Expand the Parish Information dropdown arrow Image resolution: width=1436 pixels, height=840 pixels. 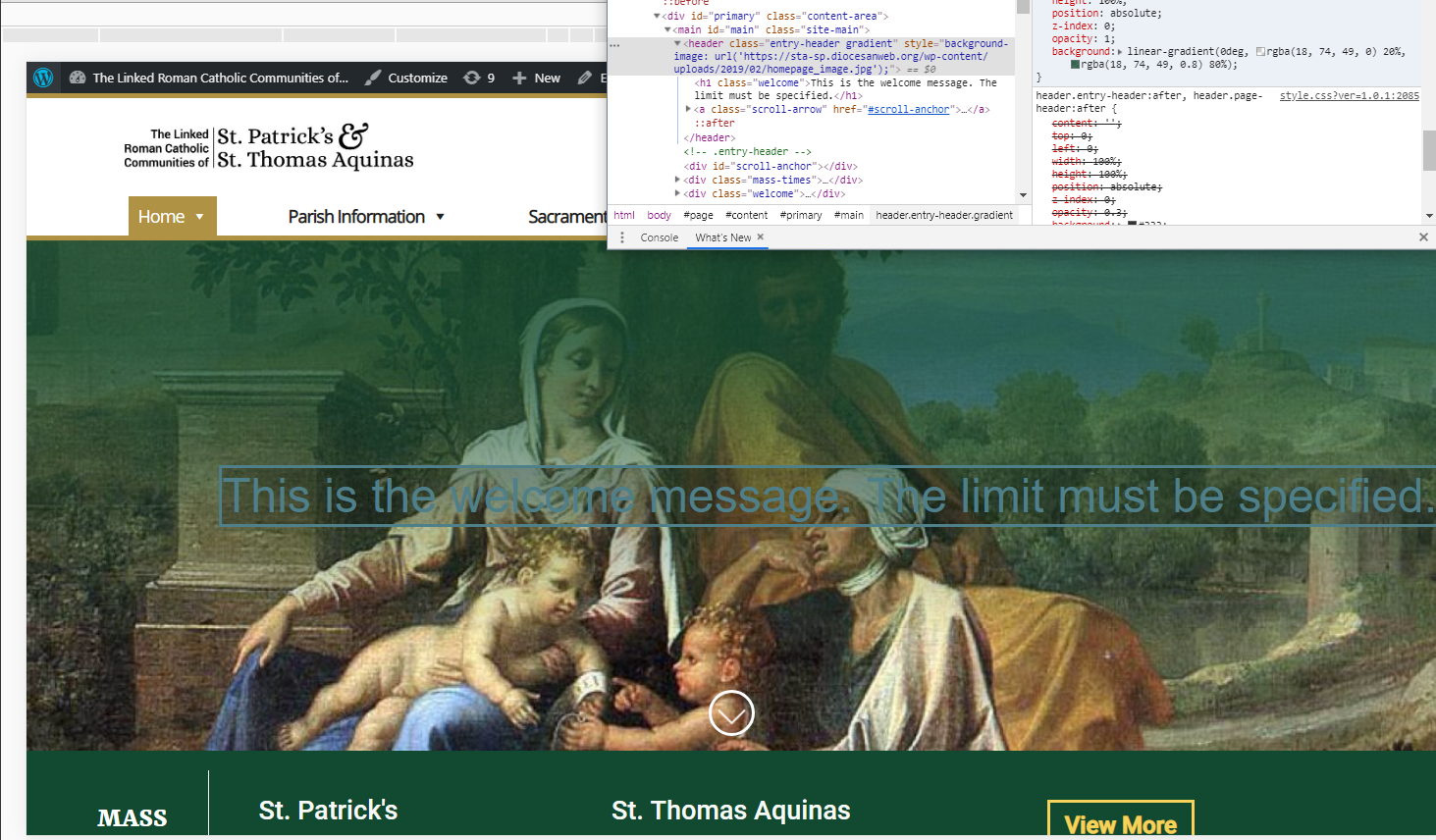click(x=440, y=217)
